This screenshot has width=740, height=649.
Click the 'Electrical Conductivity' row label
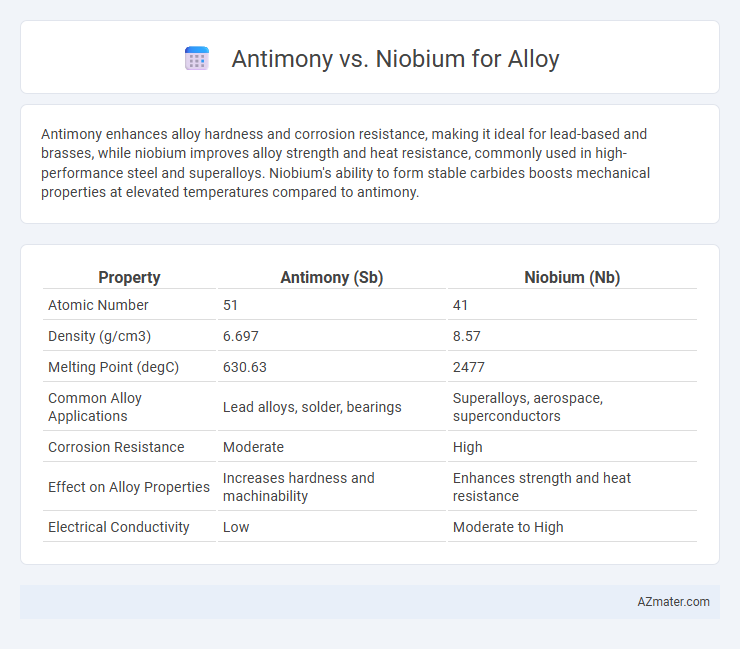(x=118, y=527)
